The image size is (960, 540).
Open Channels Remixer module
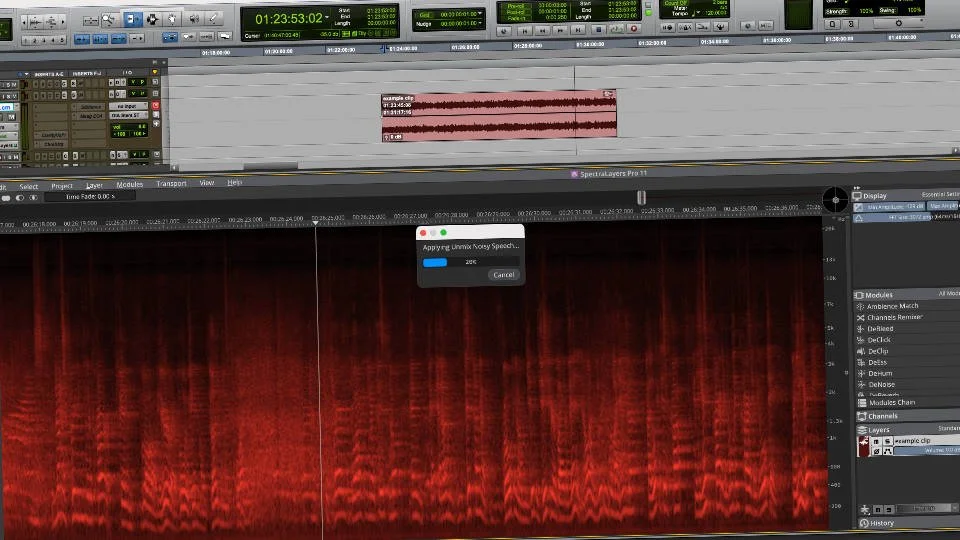[x=894, y=317]
